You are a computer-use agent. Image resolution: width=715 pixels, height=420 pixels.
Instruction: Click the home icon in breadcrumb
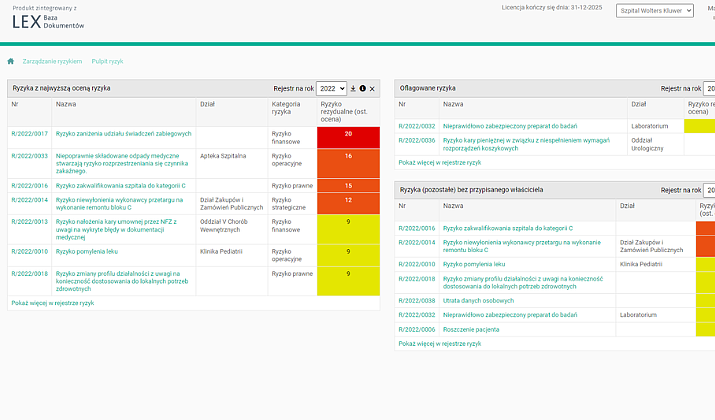(x=11, y=62)
